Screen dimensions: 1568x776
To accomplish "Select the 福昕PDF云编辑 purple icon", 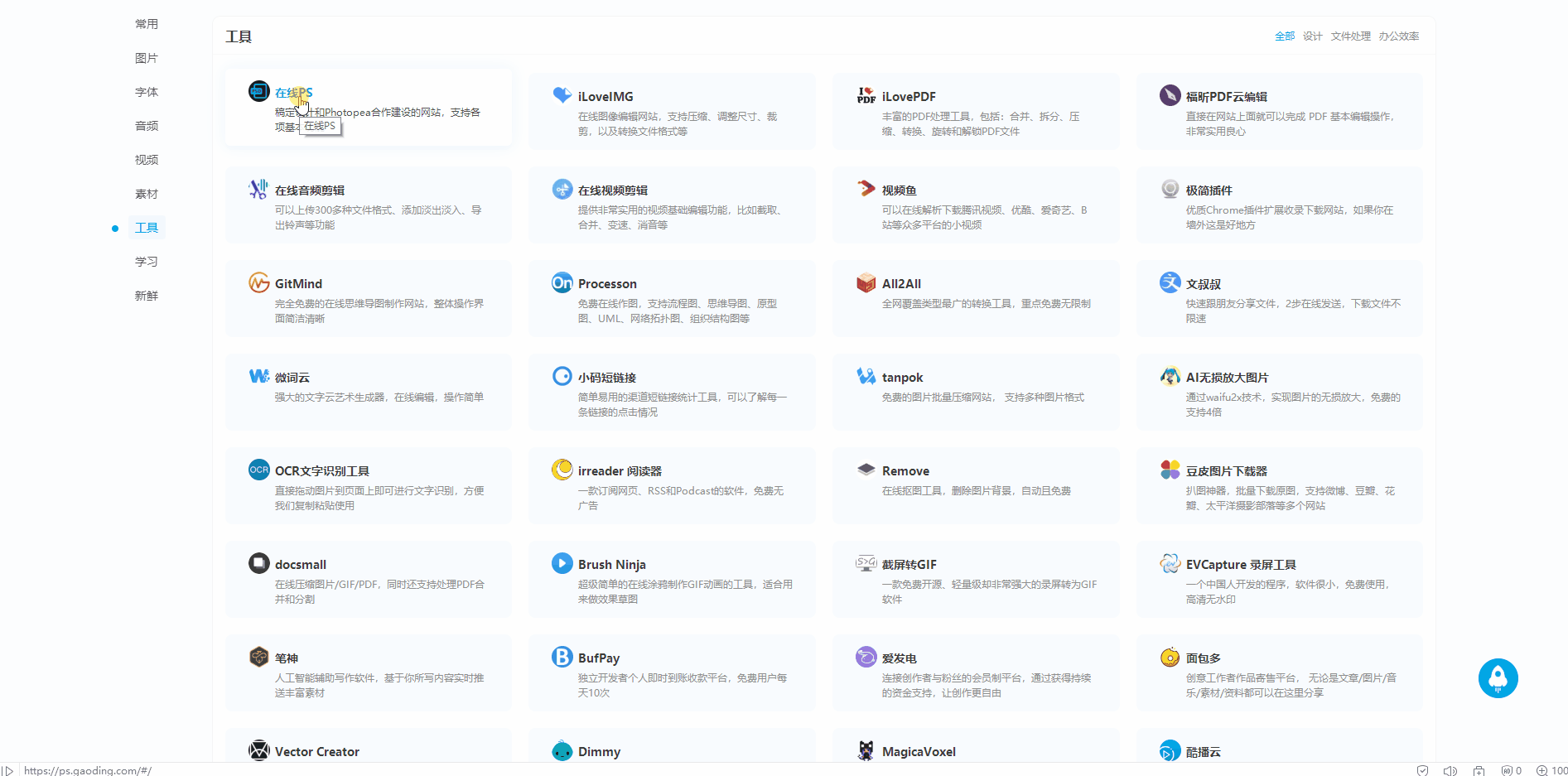I will (1170, 95).
